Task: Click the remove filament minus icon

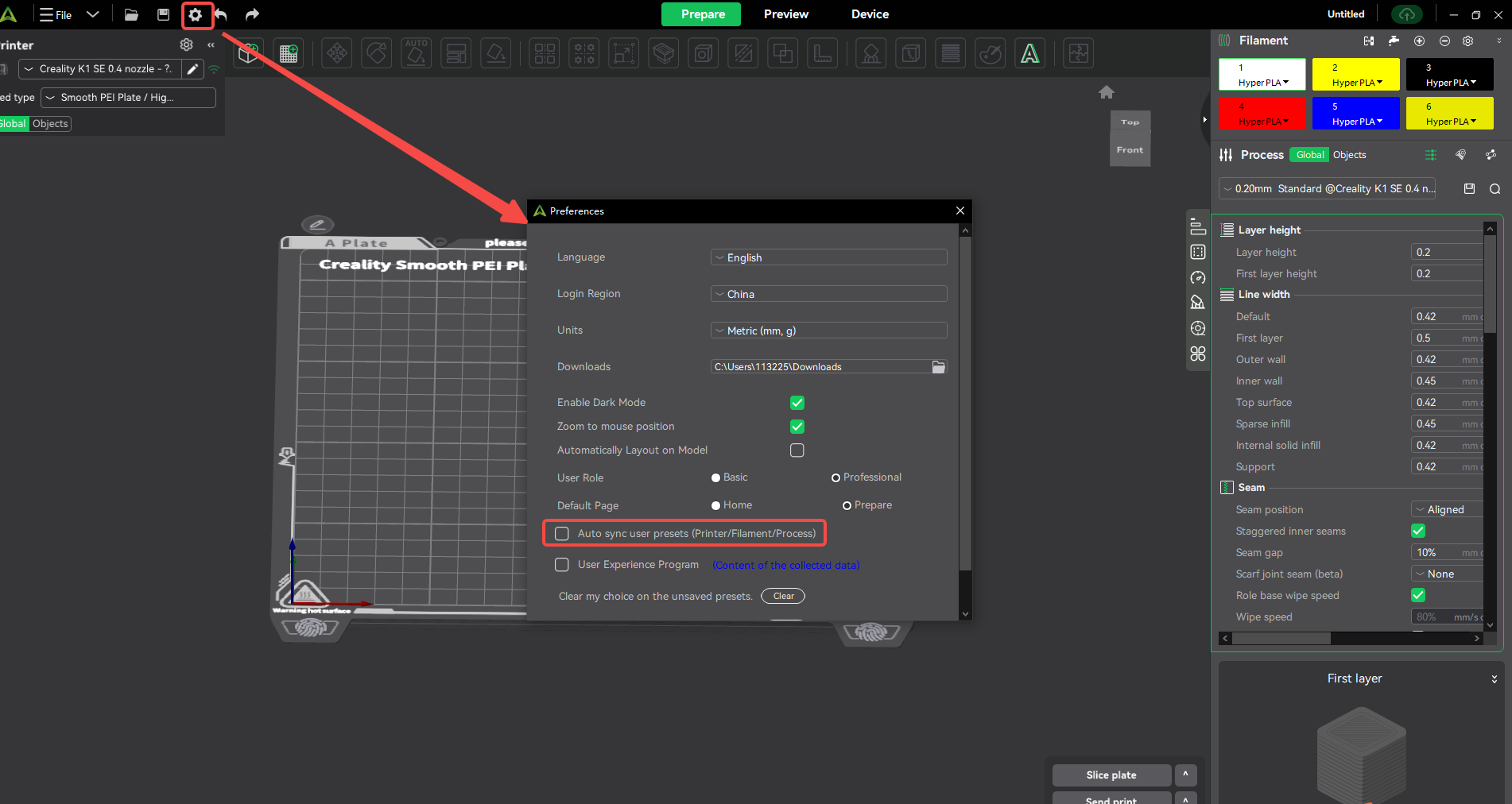Action: (x=1444, y=41)
